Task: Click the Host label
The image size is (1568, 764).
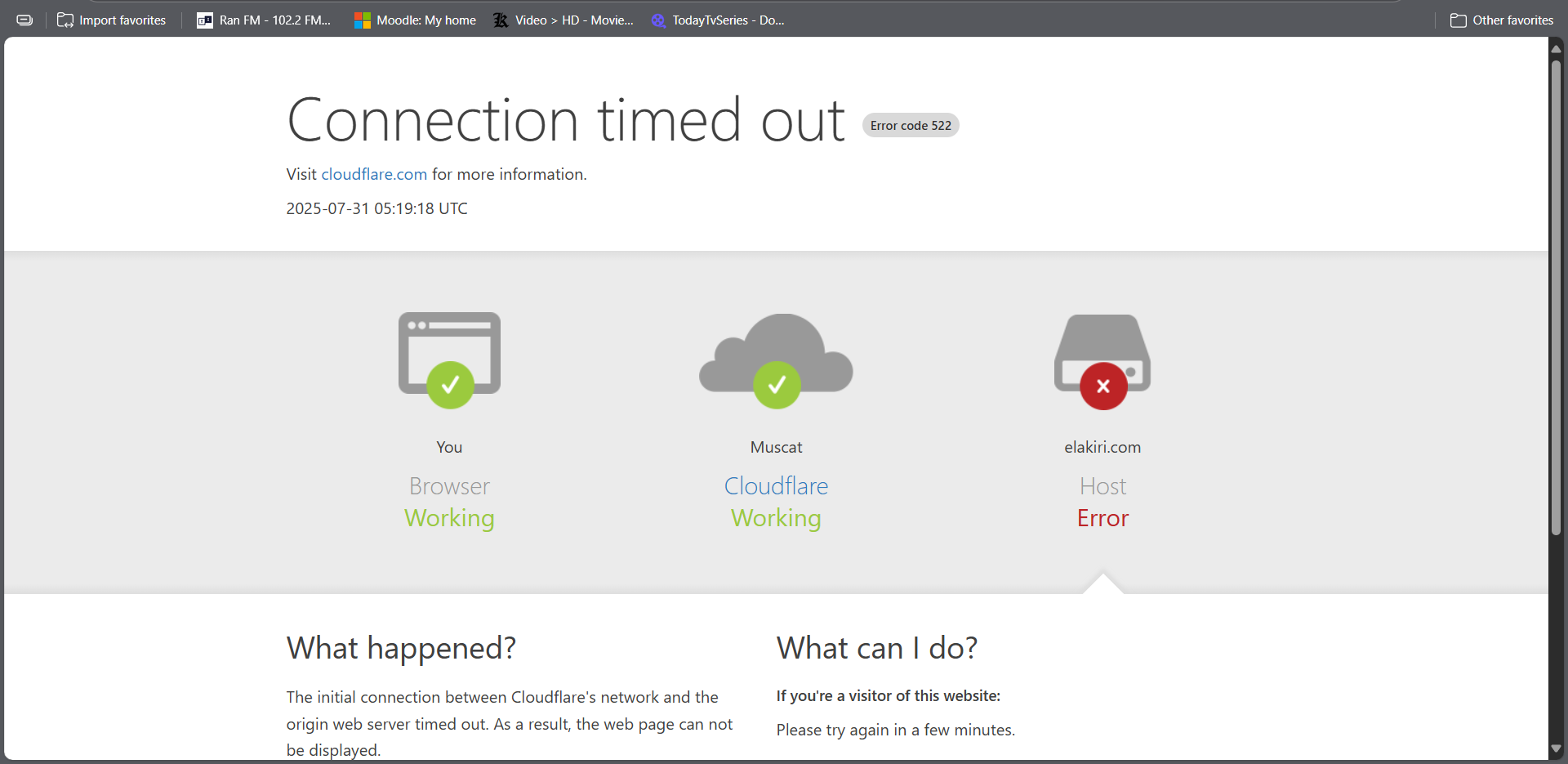Action: point(1102,486)
